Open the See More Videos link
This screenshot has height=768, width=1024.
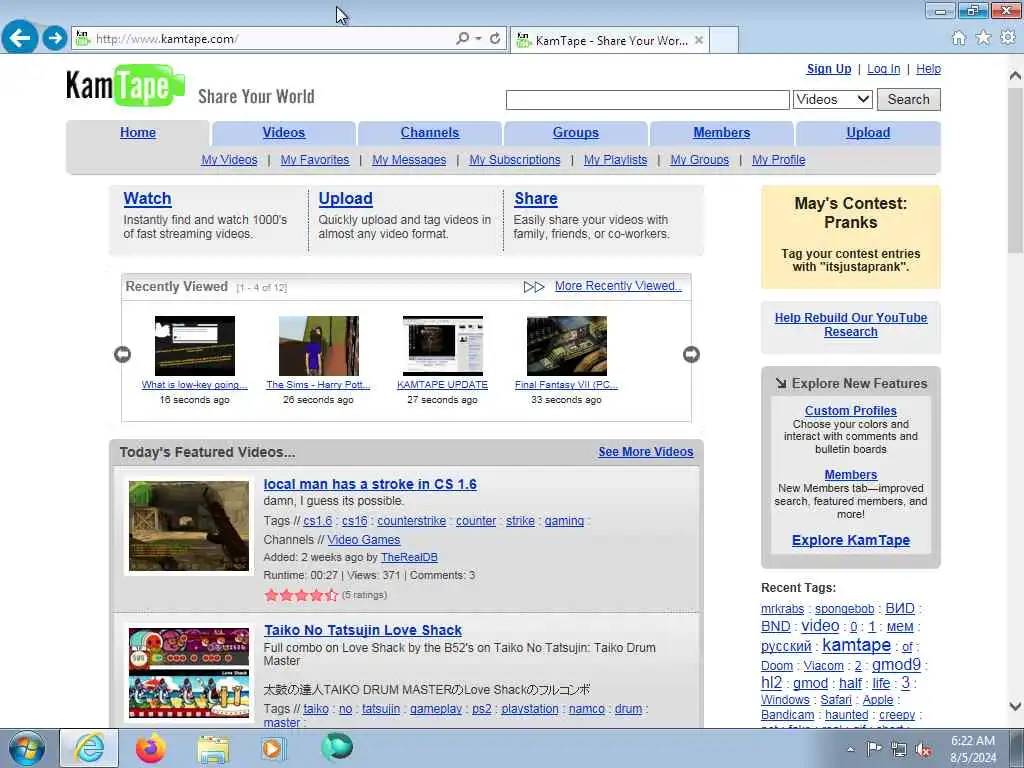(x=646, y=452)
